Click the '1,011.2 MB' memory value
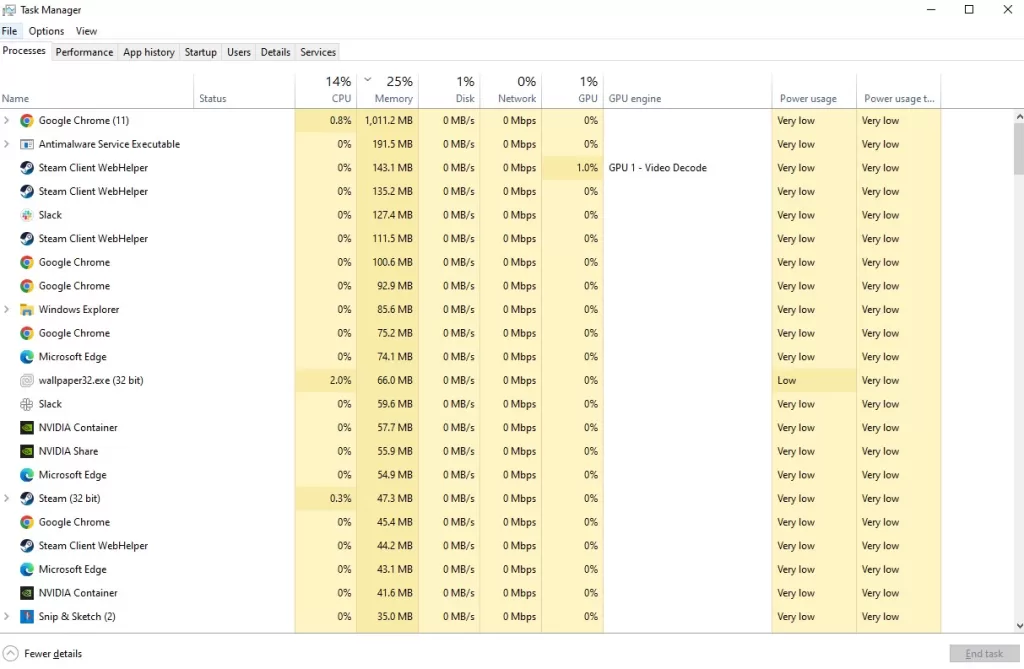 389,121
